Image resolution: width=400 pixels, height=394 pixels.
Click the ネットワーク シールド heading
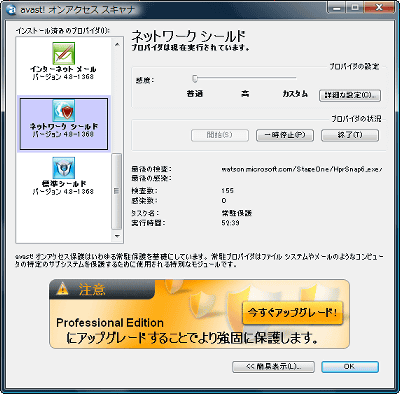(x=188, y=36)
